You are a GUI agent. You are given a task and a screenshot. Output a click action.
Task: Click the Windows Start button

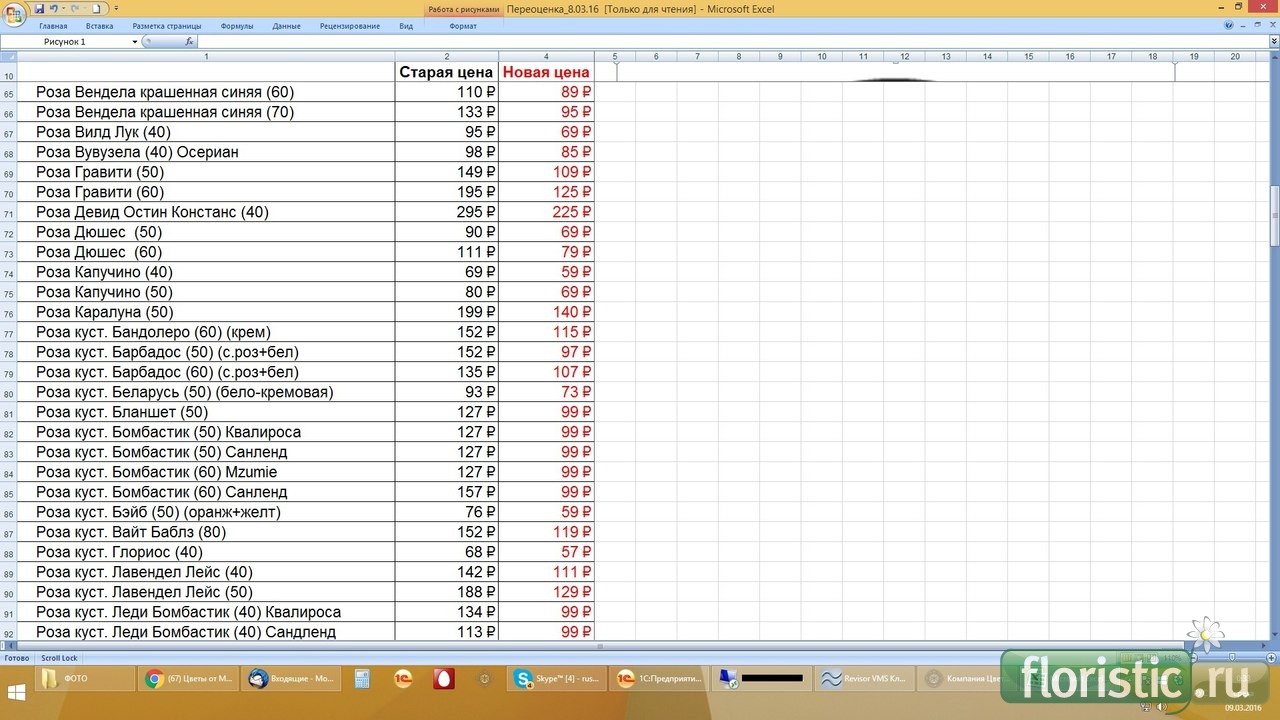coord(17,691)
